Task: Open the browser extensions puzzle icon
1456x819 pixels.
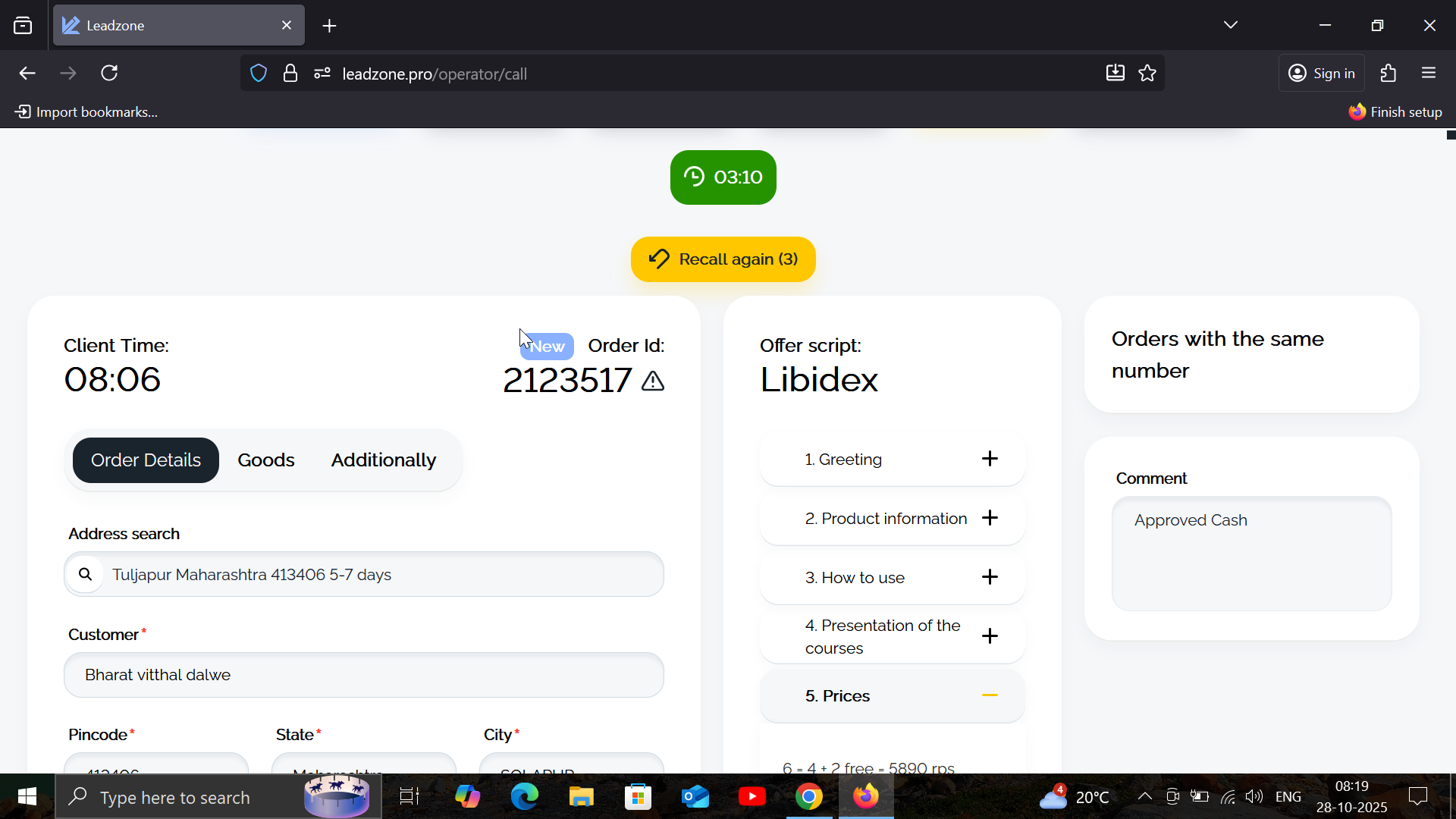Action: (x=1389, y=74)
